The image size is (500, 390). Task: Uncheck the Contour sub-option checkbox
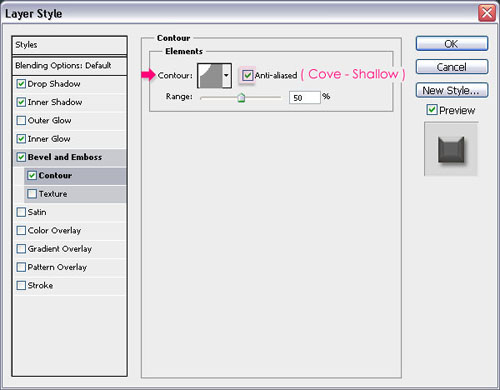tap(32, 175)
